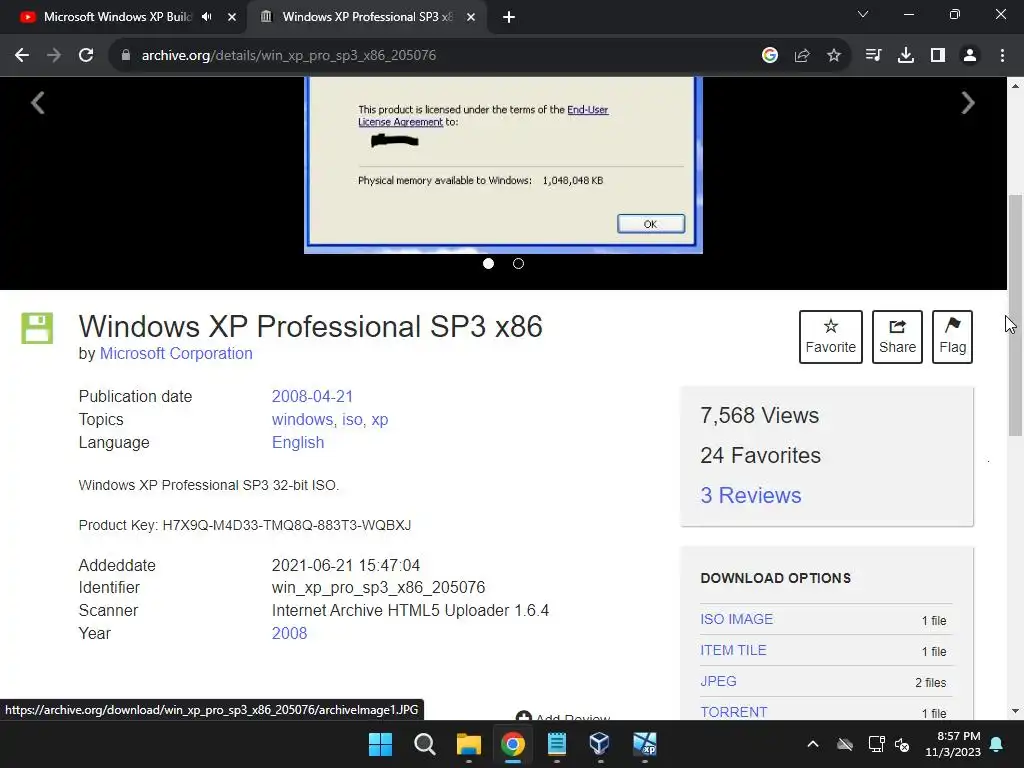Screen dimensions: 1024x768
Task: Go back with the browser back arrow
Action: 22,56
